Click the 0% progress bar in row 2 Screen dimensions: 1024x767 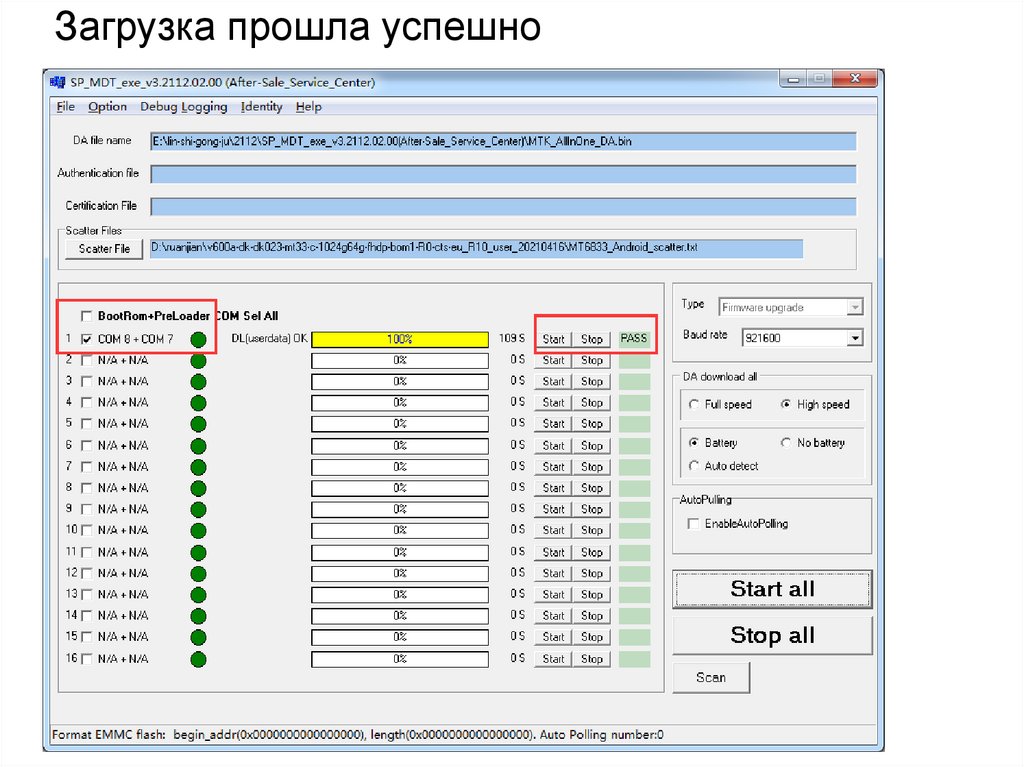click(x=400, y=361)
